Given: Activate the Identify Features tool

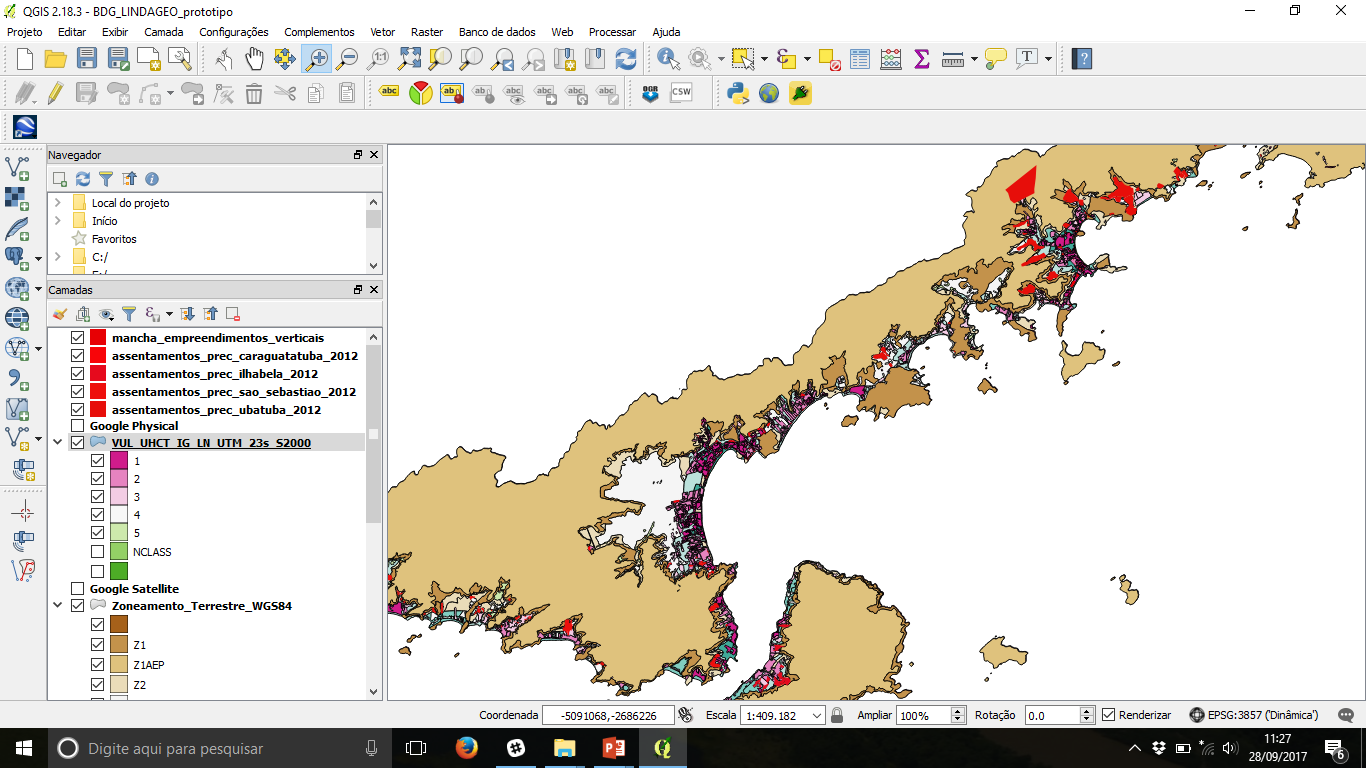Looking at the screenshot, I should coord(667,59).
